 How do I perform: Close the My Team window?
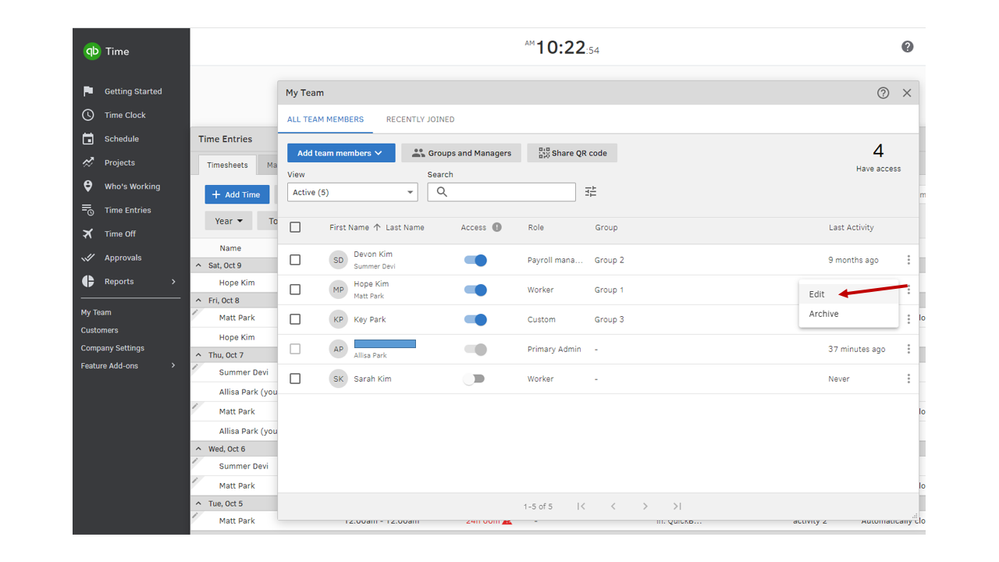(907, 93)
